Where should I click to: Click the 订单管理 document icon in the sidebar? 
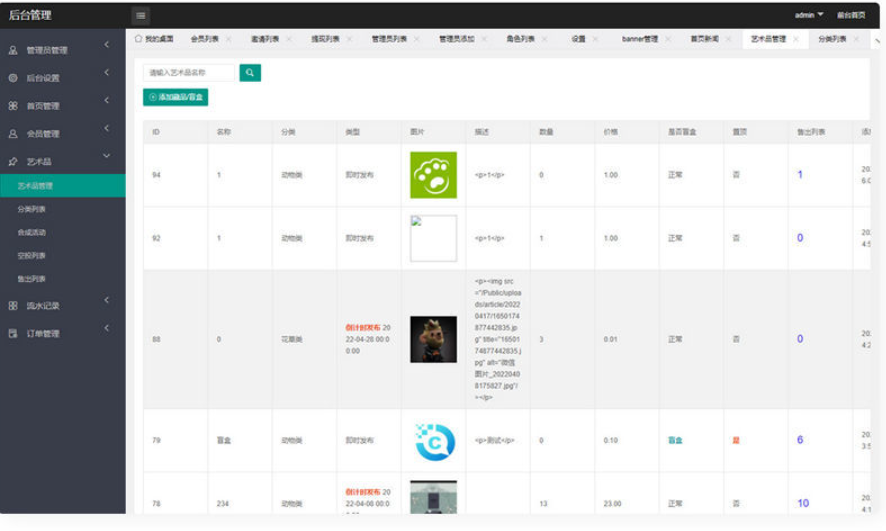click(x=13, y=333)
